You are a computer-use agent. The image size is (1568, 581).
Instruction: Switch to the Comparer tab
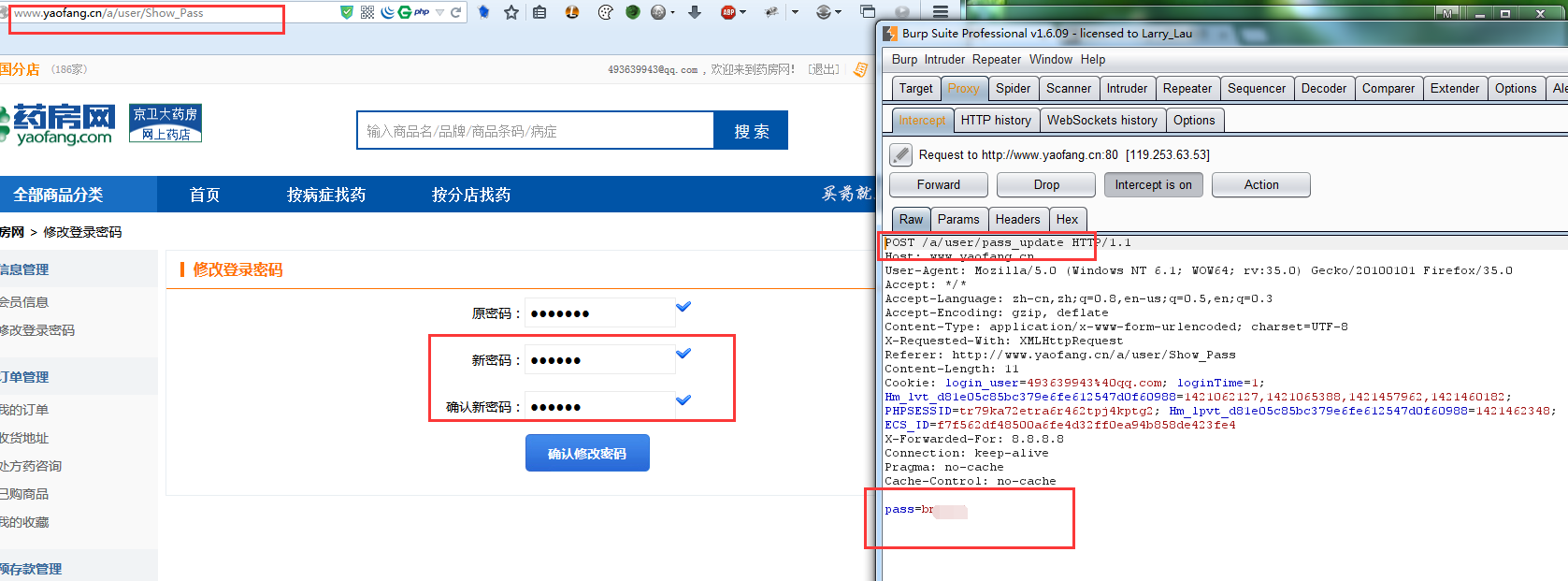click(1388, 88)
